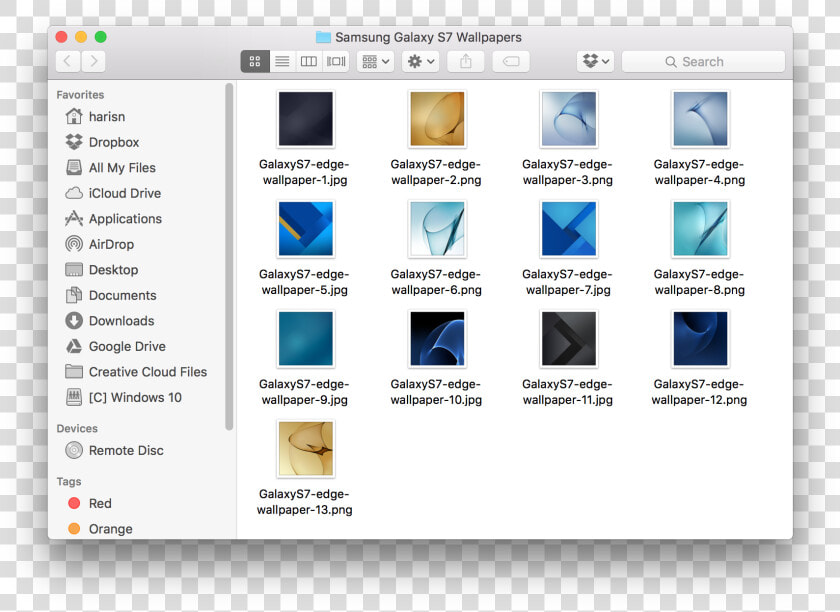Open iCloud Drive in sidebar
The width and height of the screenshot is (840, 612).
pyautogui.click(x=112, y=193)
